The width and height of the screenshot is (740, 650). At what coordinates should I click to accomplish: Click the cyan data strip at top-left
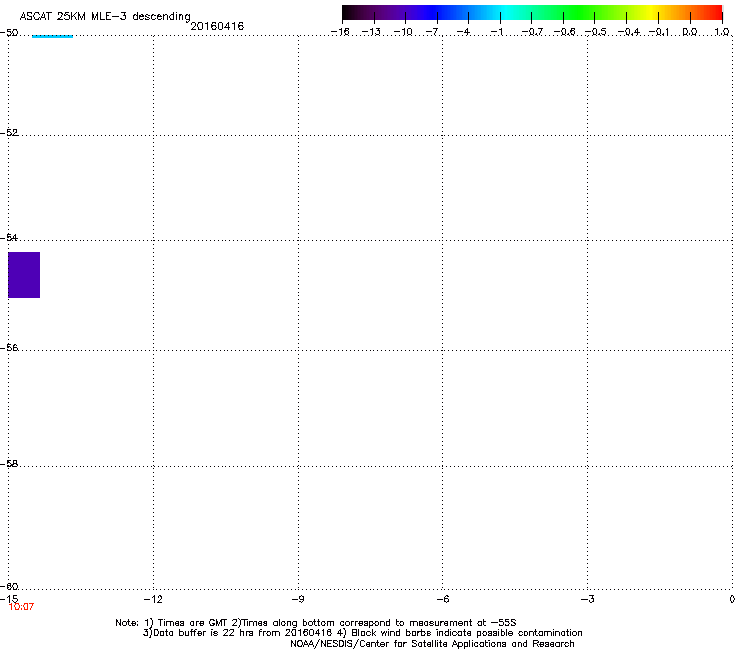52,36
